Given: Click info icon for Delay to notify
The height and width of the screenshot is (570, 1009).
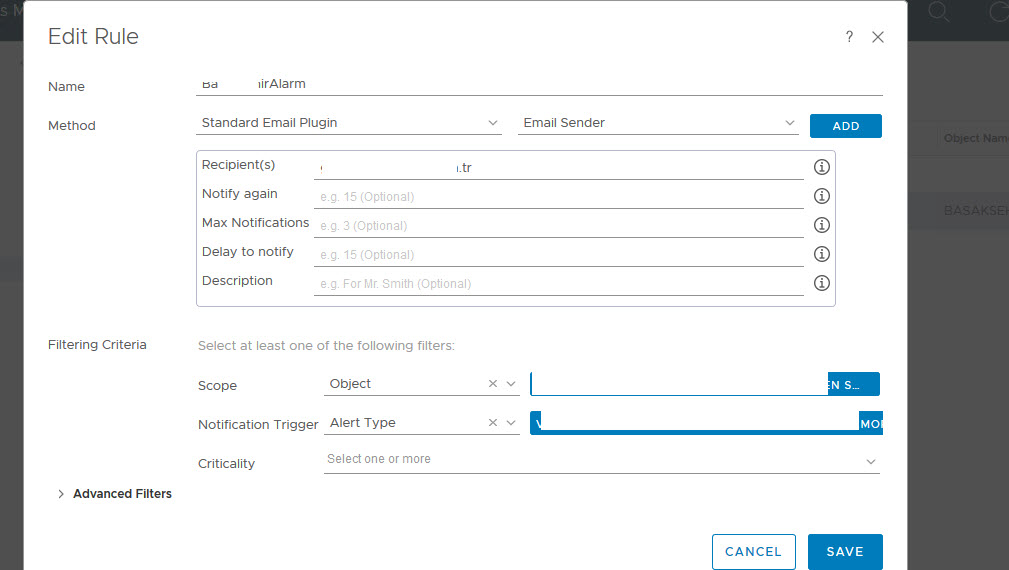Looking at the screenshot, I should click(x=822, y=254).
